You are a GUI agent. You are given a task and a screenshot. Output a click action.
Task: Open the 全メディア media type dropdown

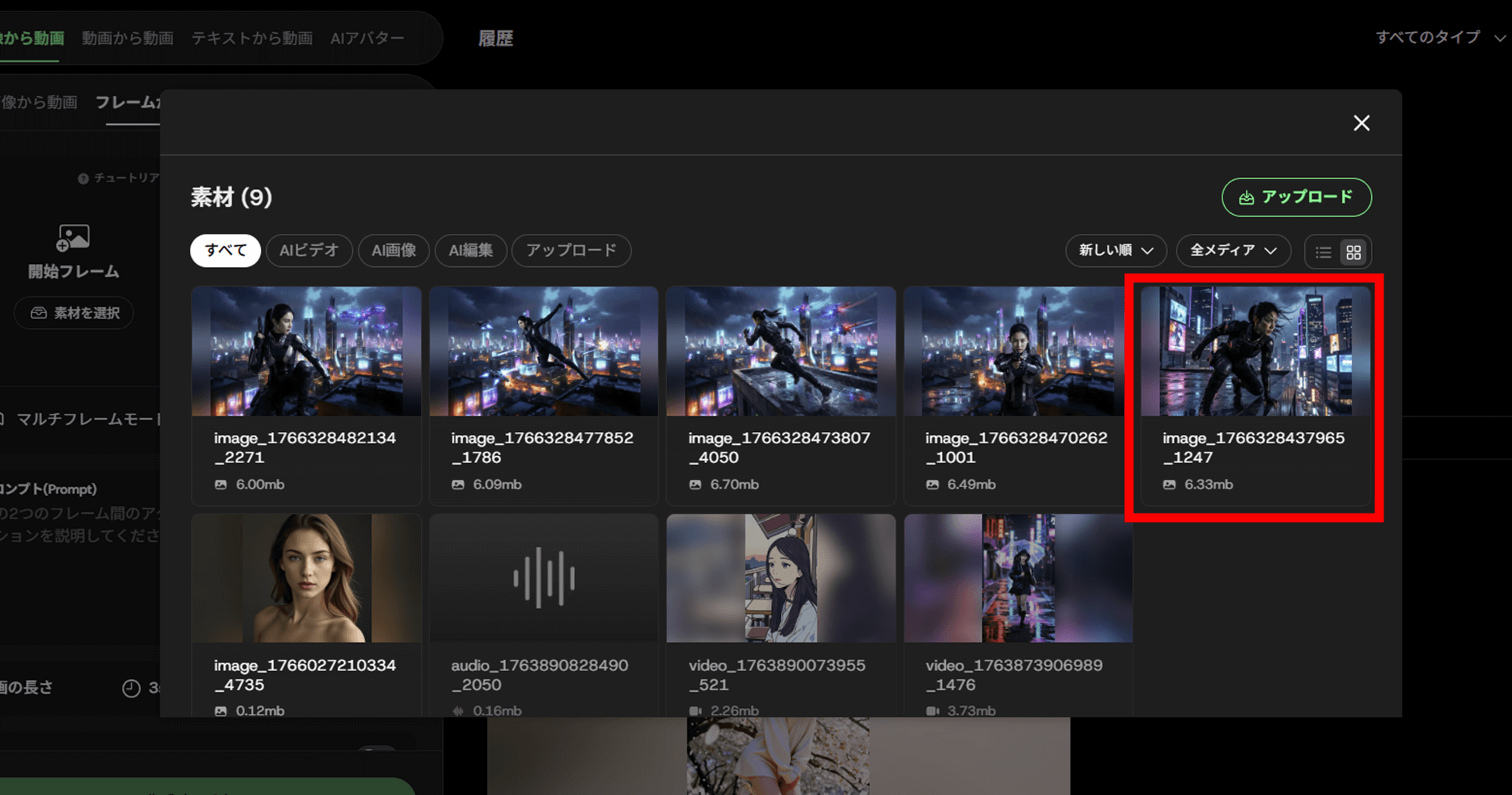pos(1233,250)
